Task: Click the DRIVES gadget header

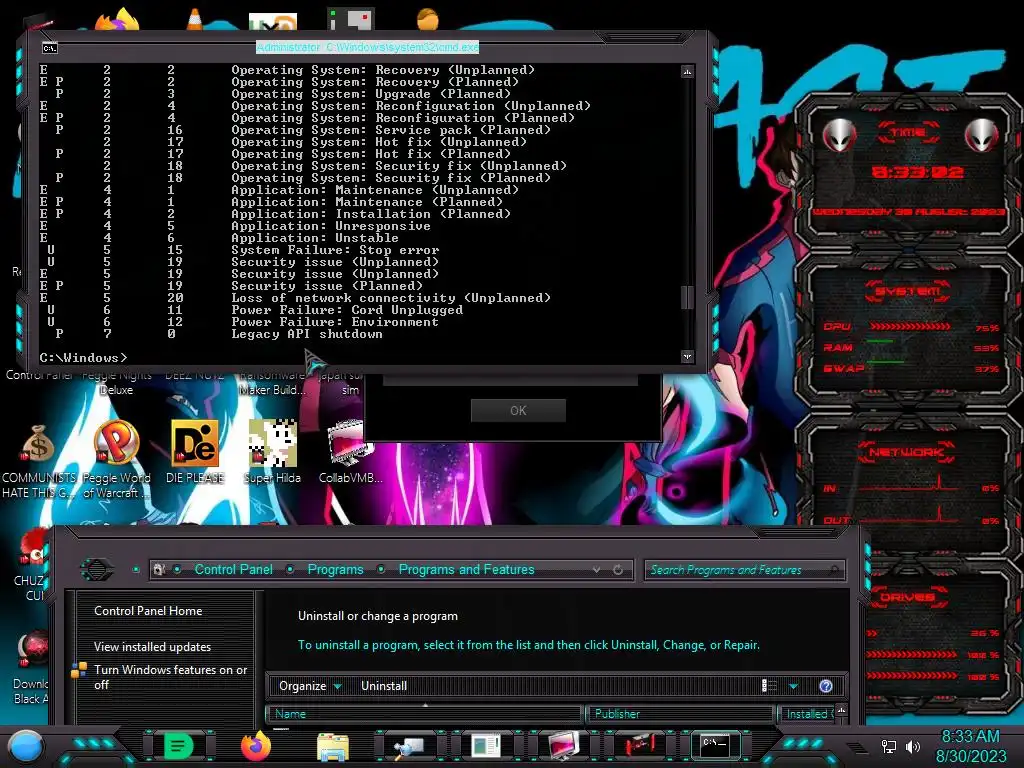Action: click(x=906, y=597)
